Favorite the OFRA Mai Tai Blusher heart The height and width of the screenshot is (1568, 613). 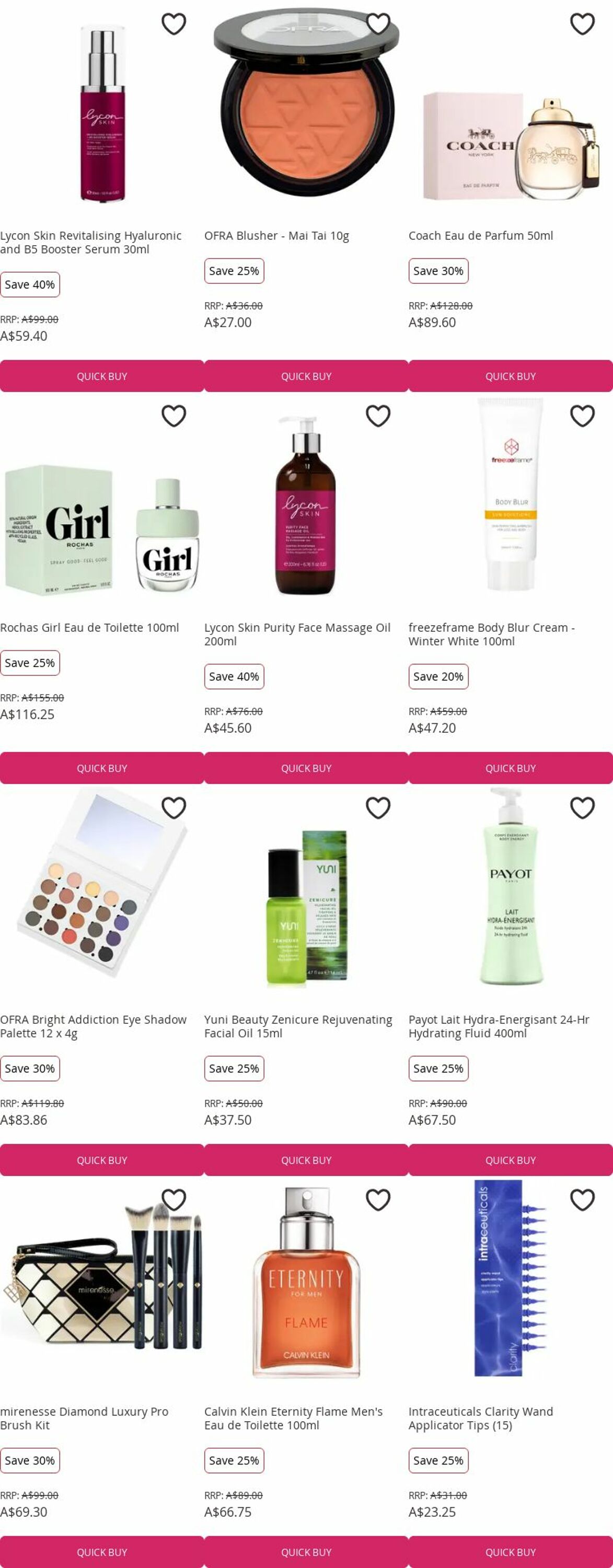378,25
